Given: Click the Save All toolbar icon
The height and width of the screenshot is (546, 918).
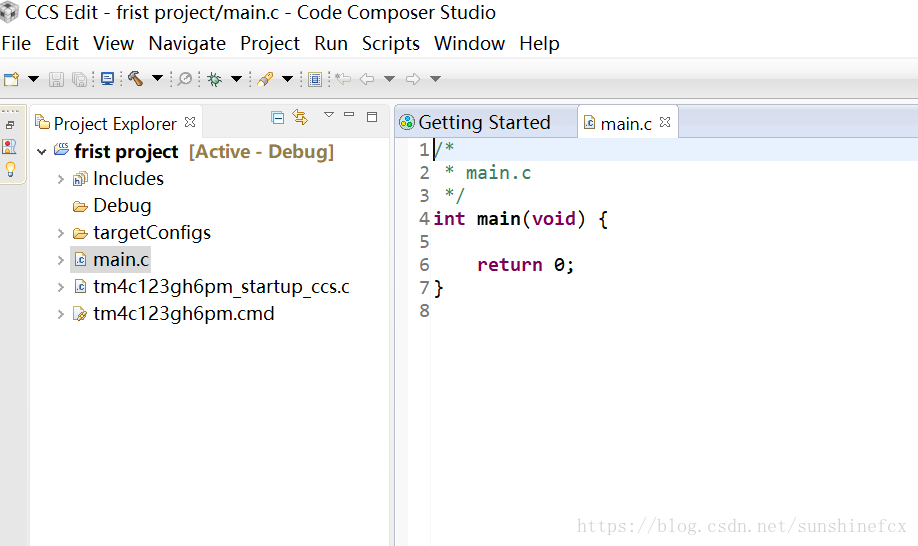Looking at the screenshot, I should point(79,79).
